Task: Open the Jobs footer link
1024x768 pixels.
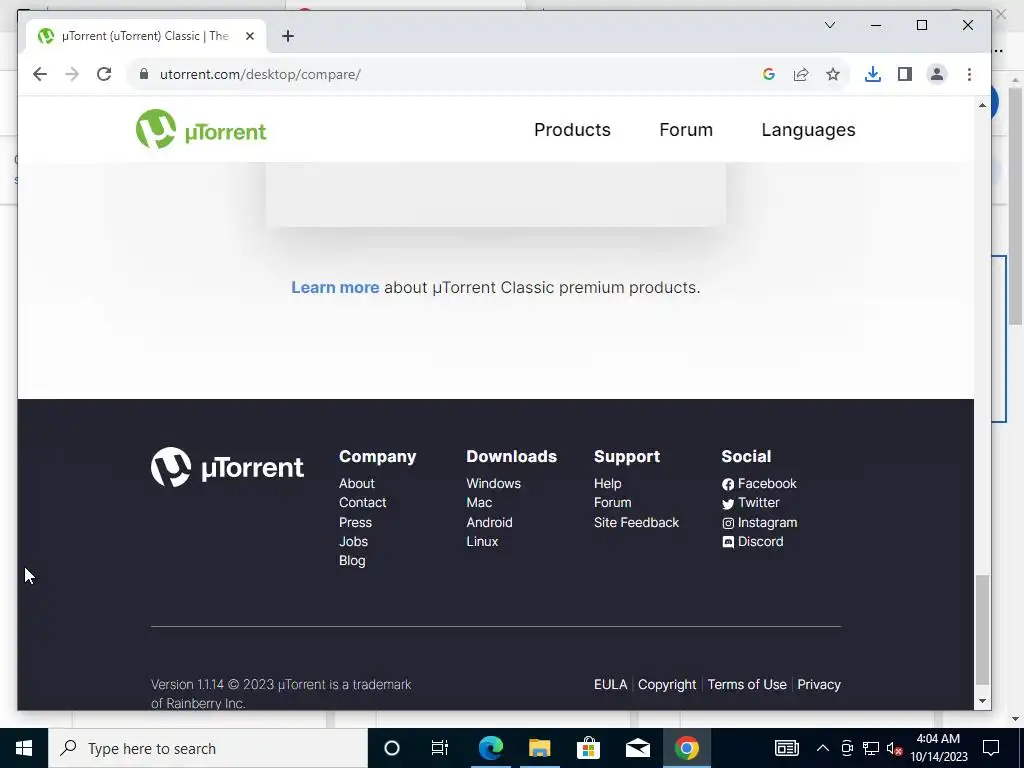Action: (353, 541)
